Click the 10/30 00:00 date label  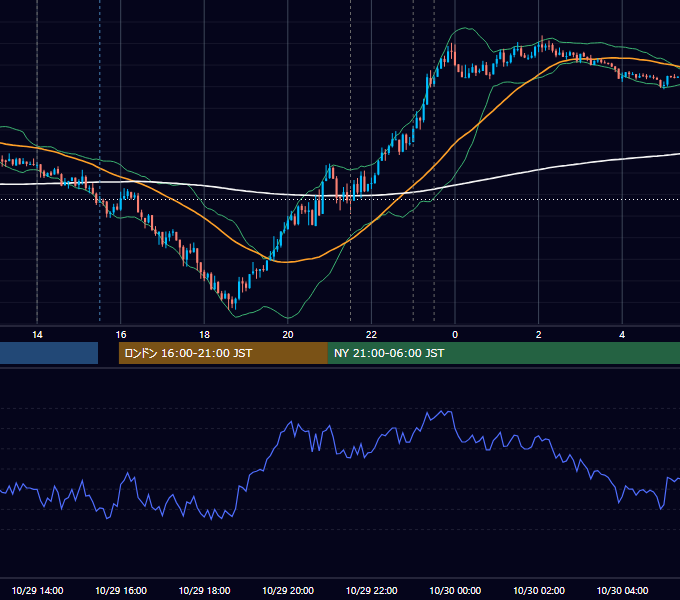click(455, 590)
